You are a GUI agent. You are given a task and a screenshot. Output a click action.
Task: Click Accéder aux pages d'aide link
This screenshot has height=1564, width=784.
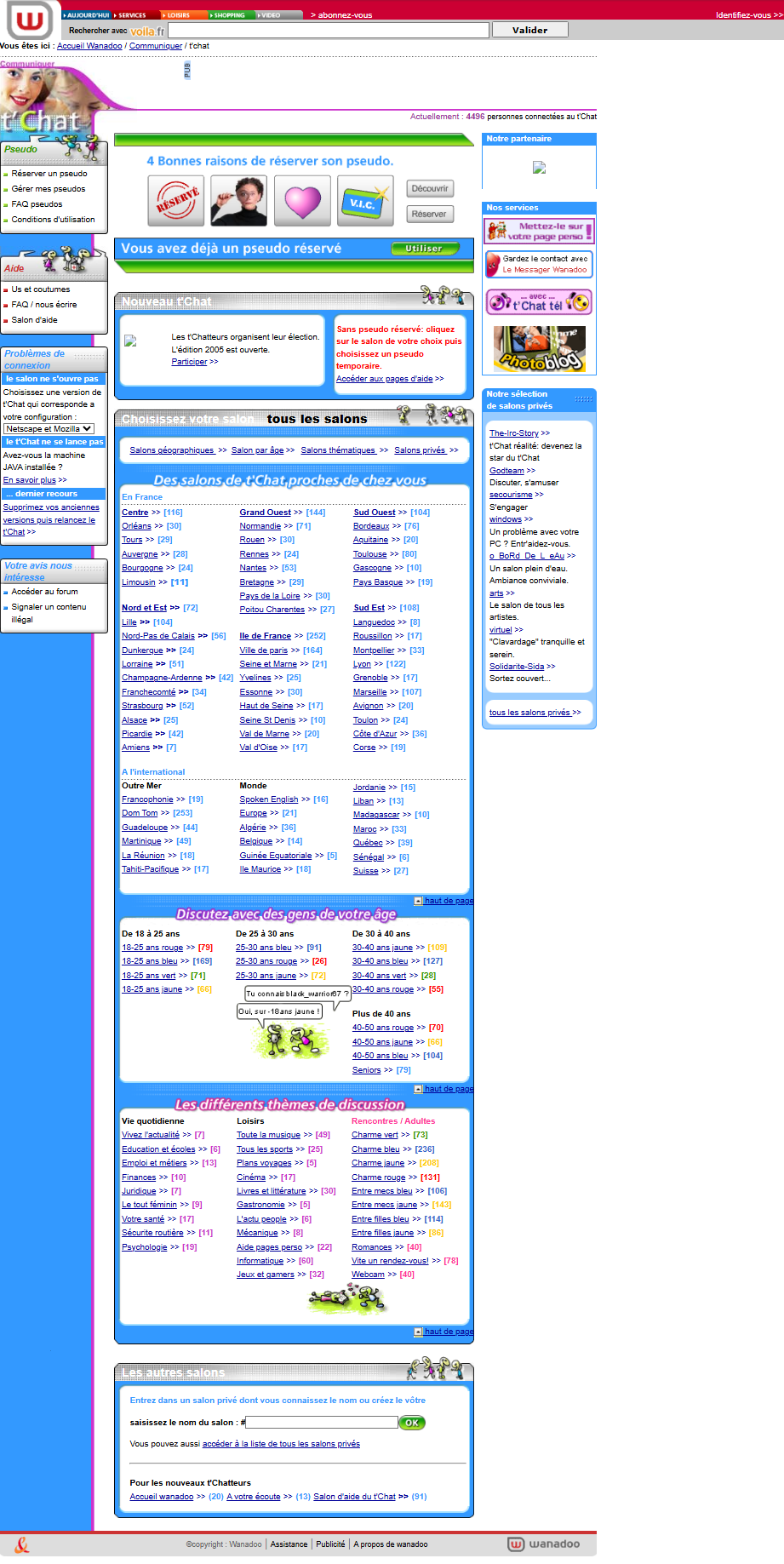pyautogui.click(x=384, y=379)
